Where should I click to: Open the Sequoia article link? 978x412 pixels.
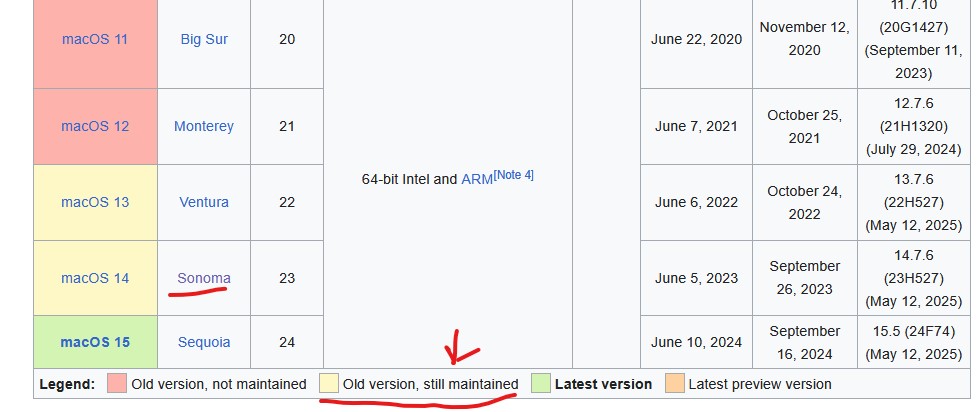tap(204, 342)
